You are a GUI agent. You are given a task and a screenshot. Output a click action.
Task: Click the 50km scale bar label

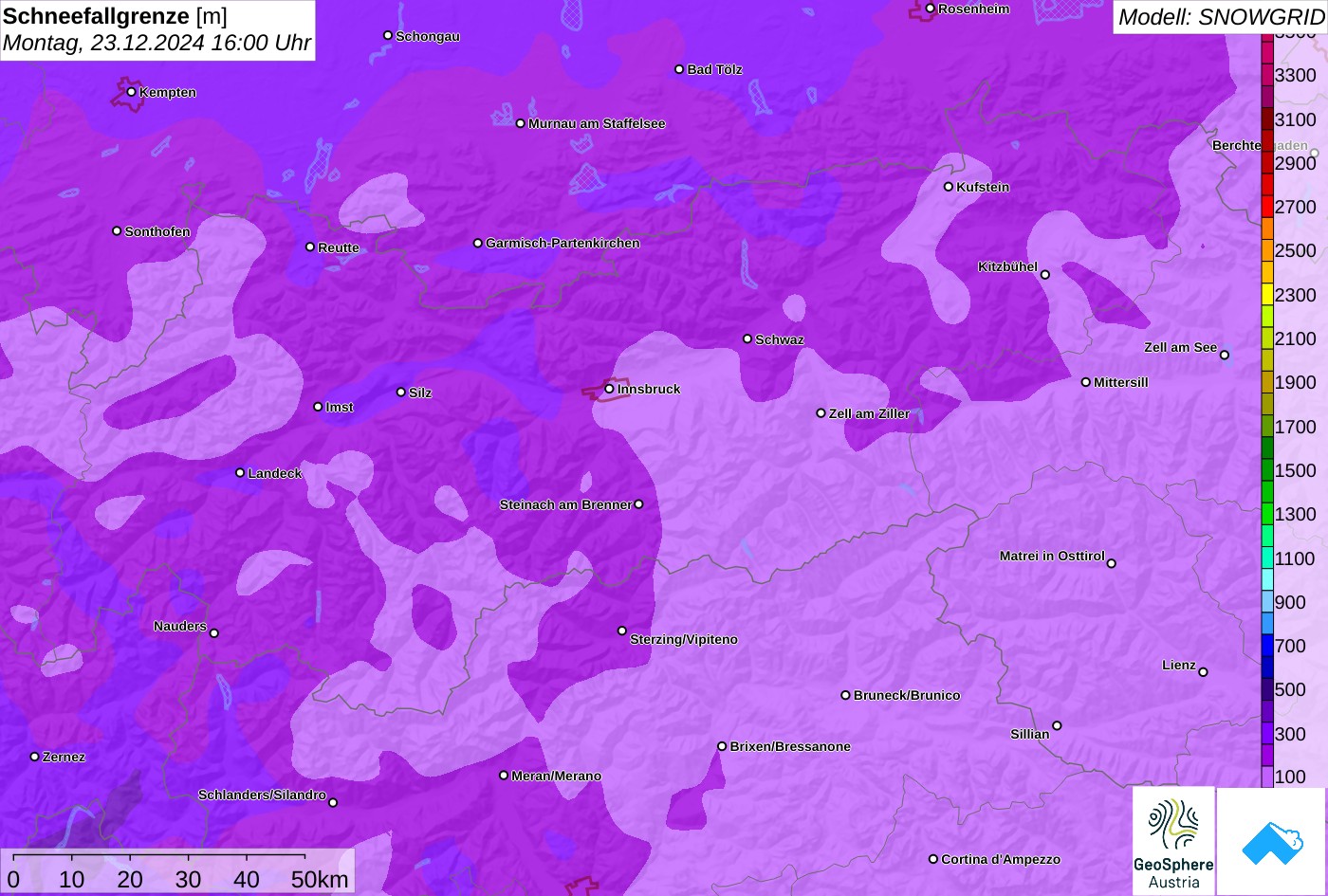tap(320, 880)
